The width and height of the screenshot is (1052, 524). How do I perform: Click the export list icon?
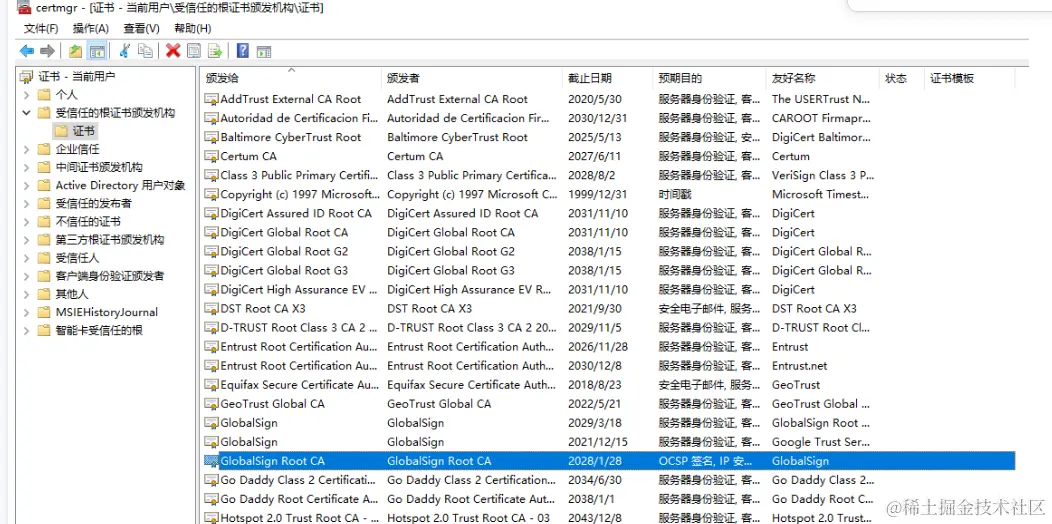point(215,51)
